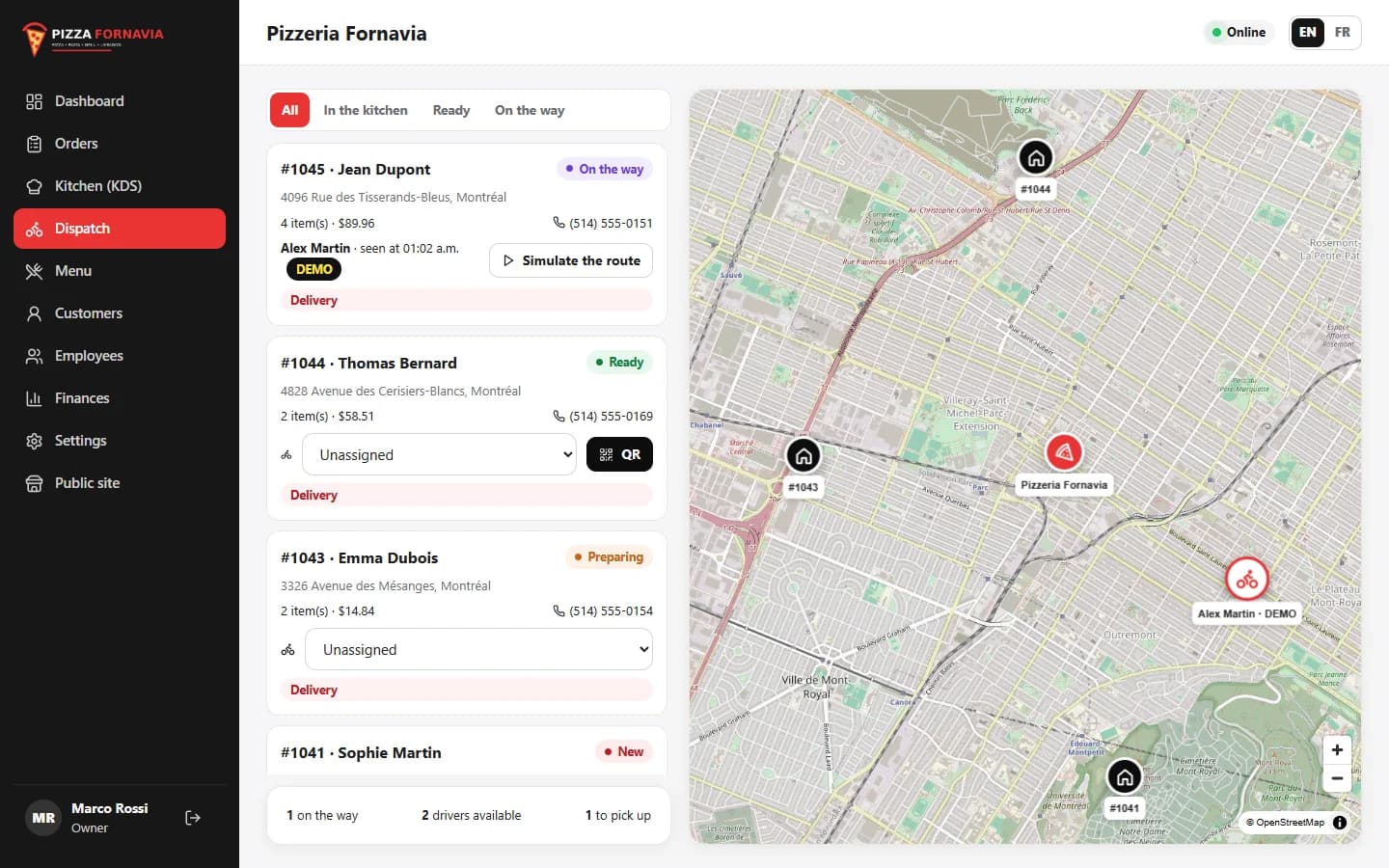This screenshot has height=868, width=1389.
Task: Select the #1044 home marker on map
Action: click(x=1036, y=157)
